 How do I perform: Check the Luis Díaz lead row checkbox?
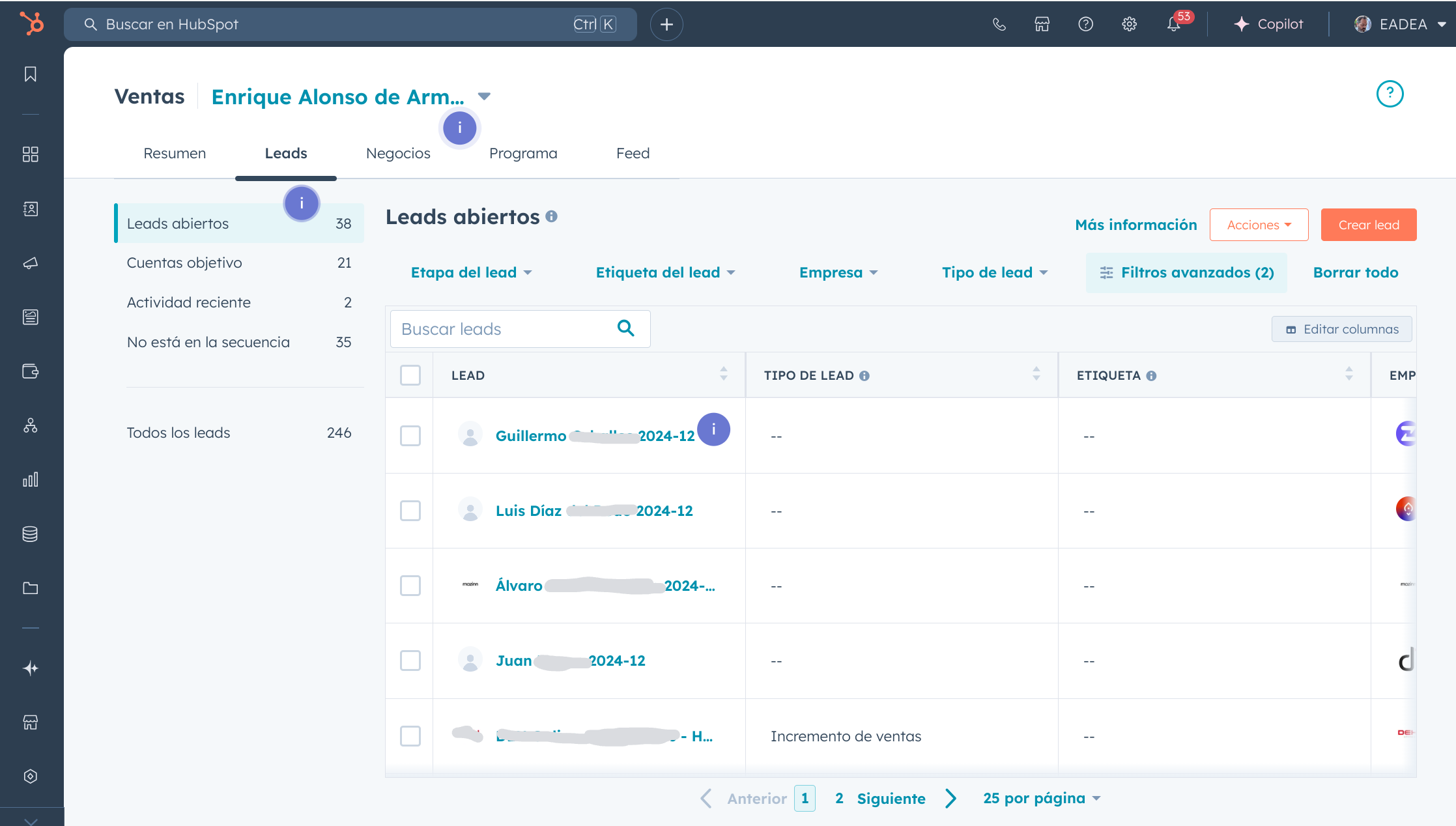click(x=410, y=511)
